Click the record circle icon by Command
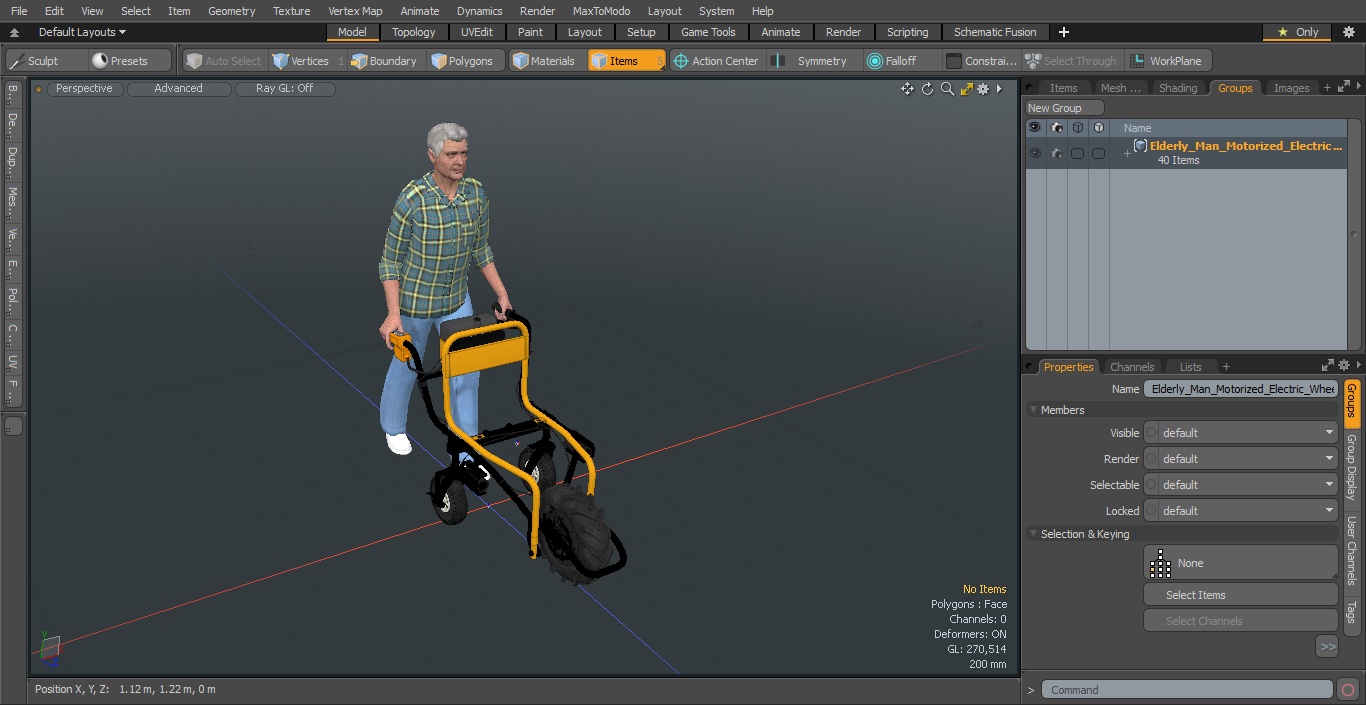This screenshot has width=1366, height=705. [x=1347, y=690]
